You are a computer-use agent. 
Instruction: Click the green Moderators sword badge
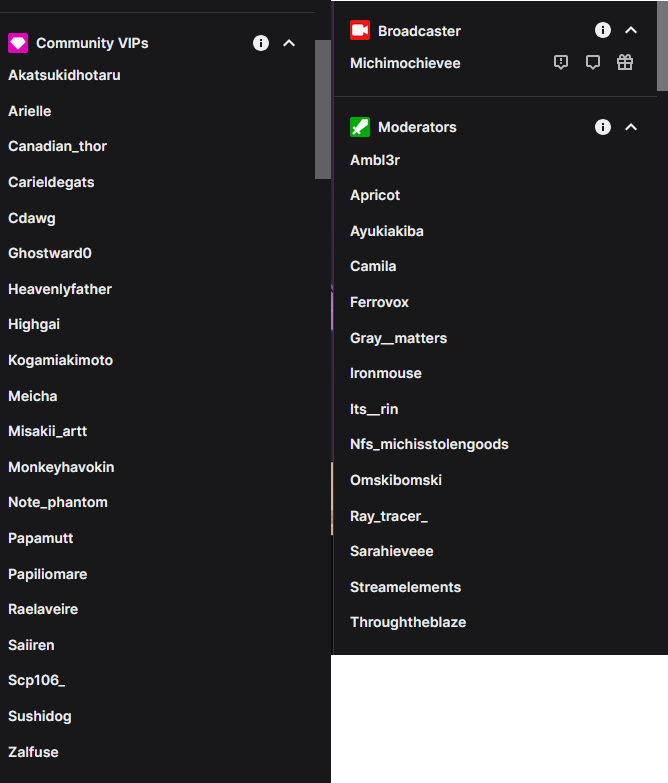[x=360, y=127]
